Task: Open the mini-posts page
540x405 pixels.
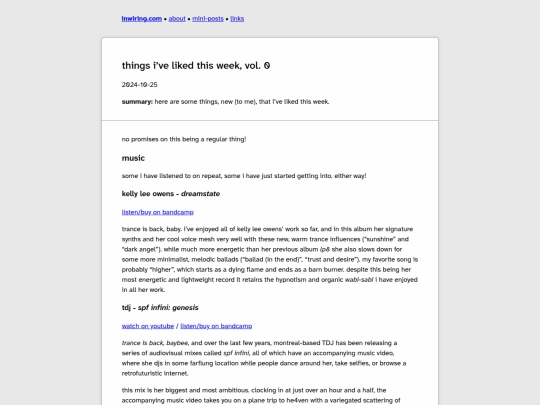Action: (x=208, y=19)
